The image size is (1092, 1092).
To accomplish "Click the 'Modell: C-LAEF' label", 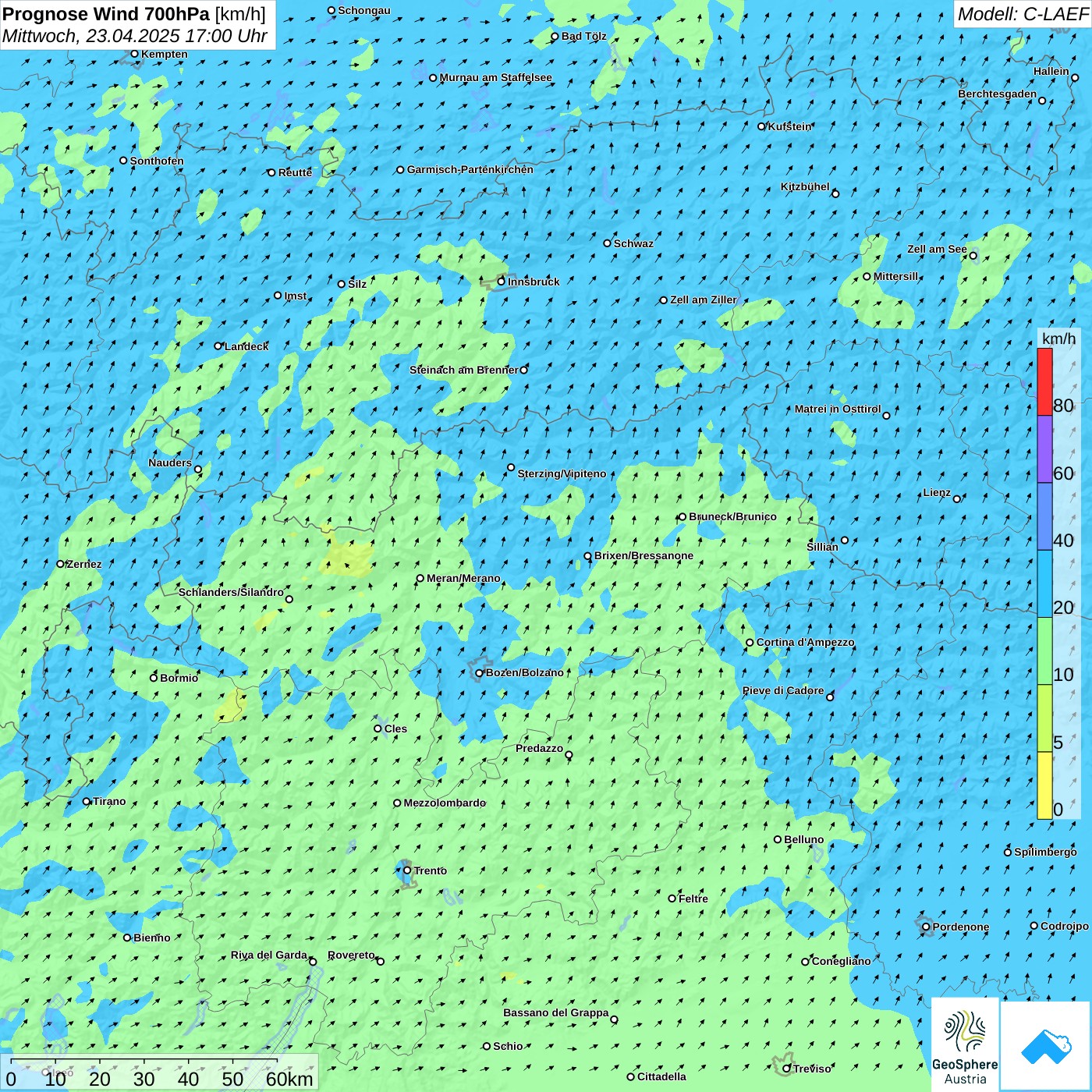I will [1023, 14].
